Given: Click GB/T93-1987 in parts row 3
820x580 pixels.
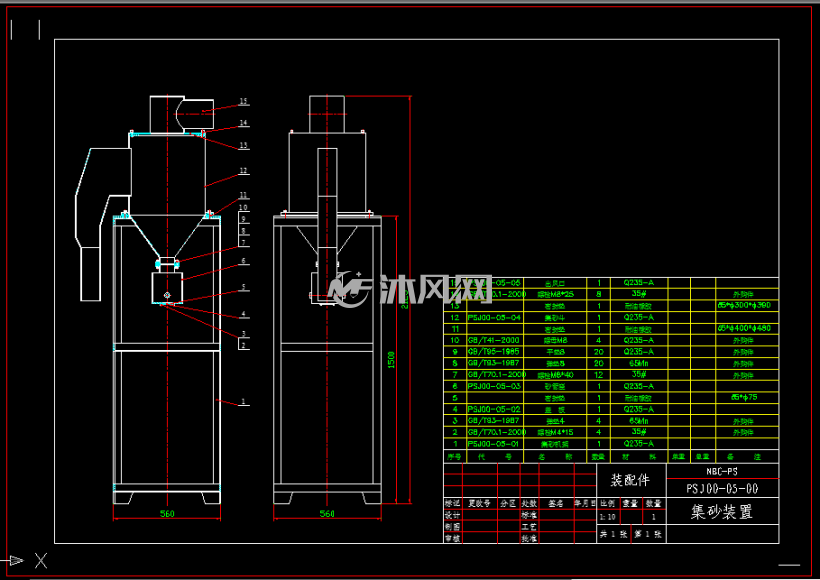Looking at the screenshot, I should pyautogui.click(x=494, y=420).
